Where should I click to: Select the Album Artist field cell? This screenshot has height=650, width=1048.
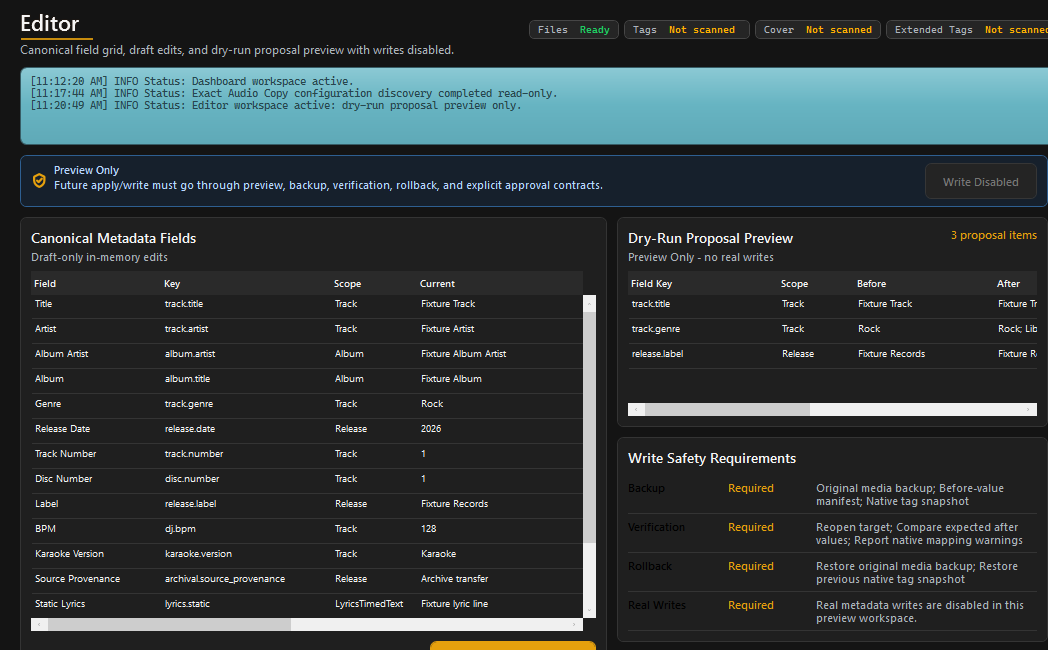point(61,353)
